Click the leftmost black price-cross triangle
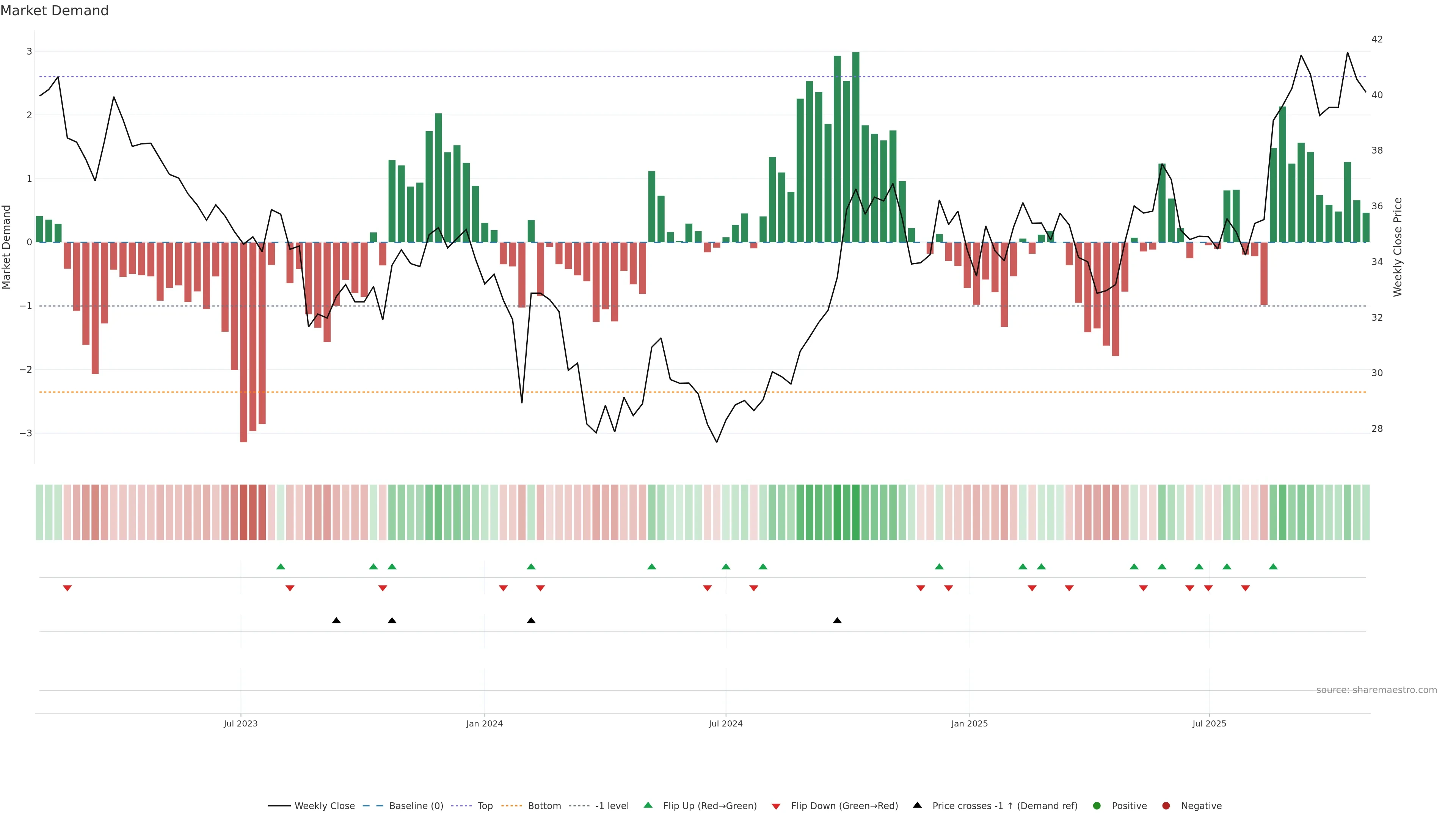Viewport: 1456px width, 819px height. tap(336, 621)
